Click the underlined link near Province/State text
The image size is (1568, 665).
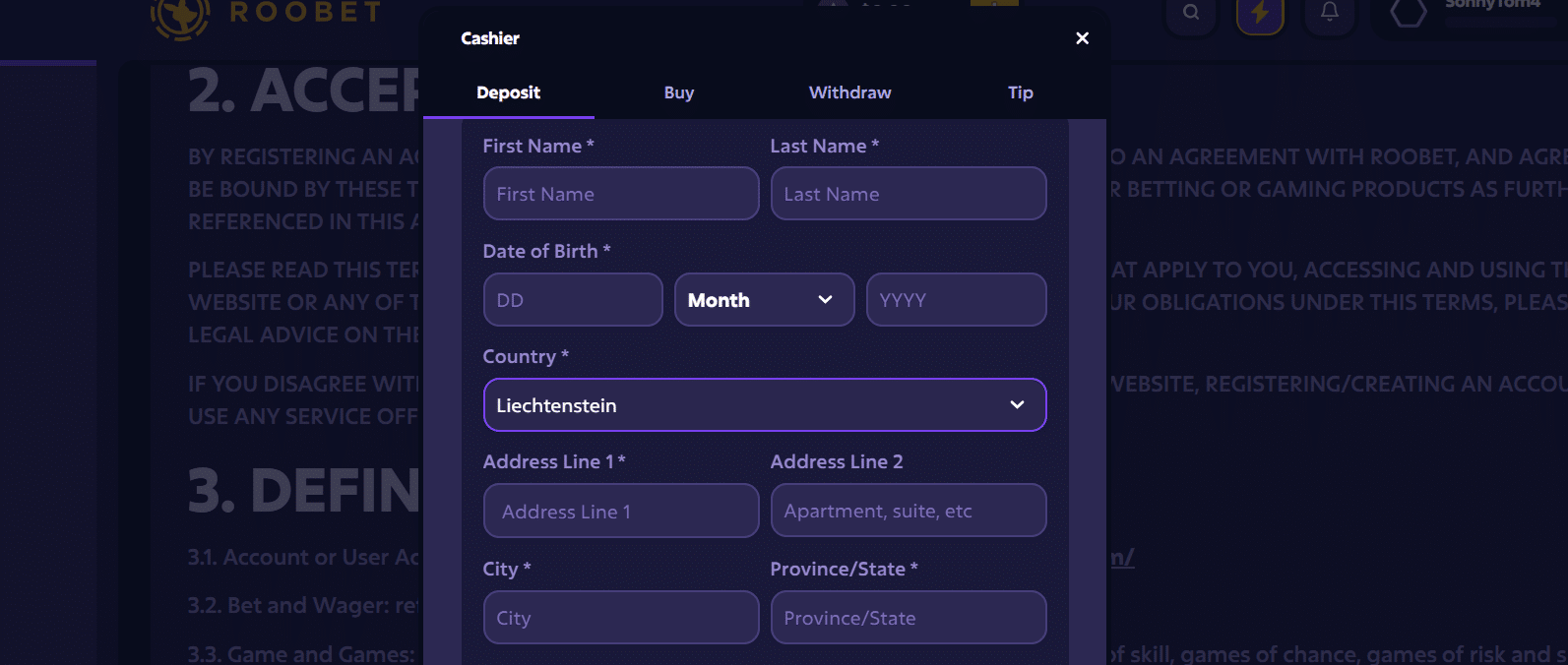tap(1122, 558)
